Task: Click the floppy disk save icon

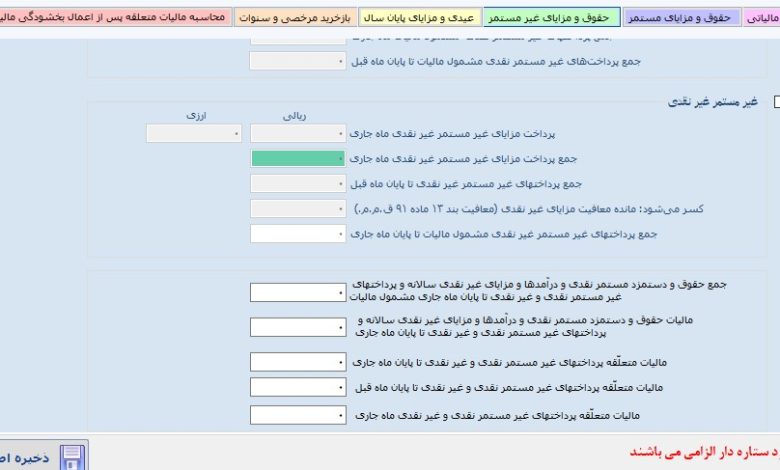Action: click(74, 457)
